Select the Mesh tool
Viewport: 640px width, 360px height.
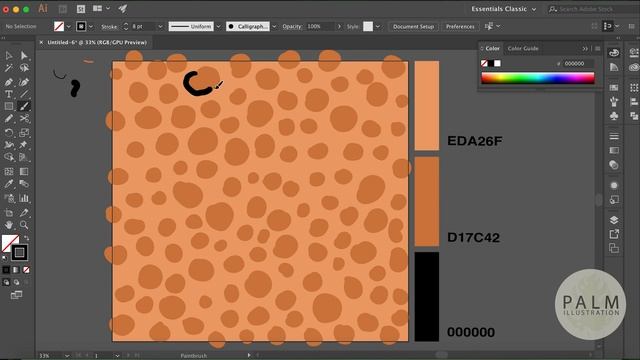coord(9,171)
